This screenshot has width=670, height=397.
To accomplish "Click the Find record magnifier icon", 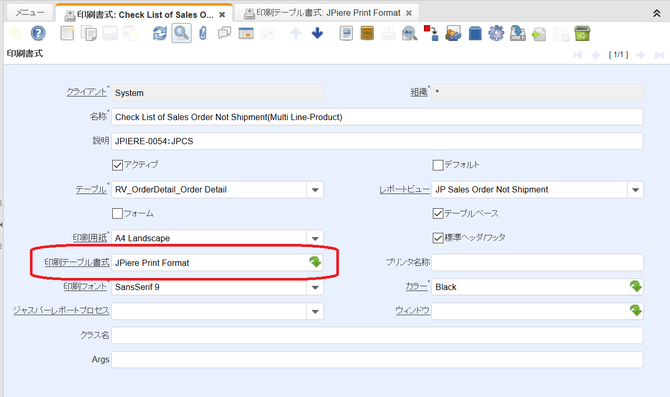I will (181, 33).
